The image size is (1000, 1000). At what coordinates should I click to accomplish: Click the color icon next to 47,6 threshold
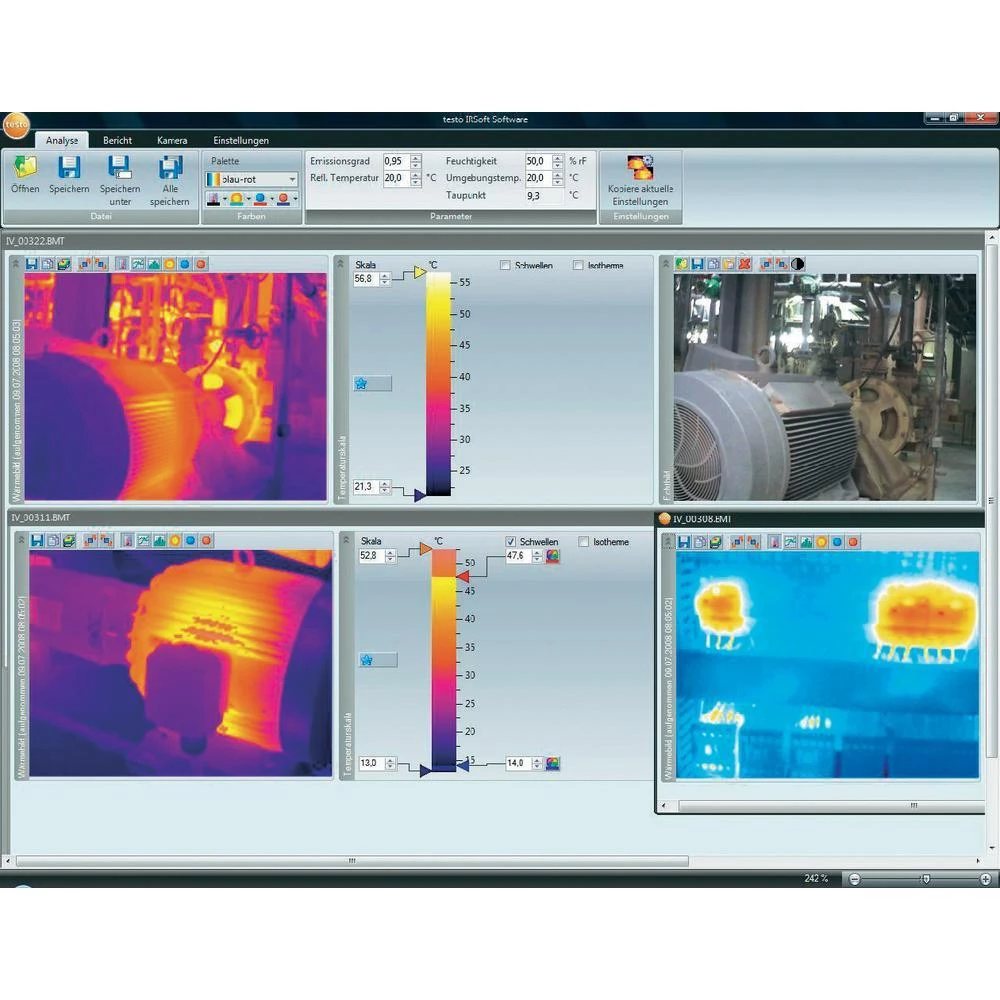552,556
